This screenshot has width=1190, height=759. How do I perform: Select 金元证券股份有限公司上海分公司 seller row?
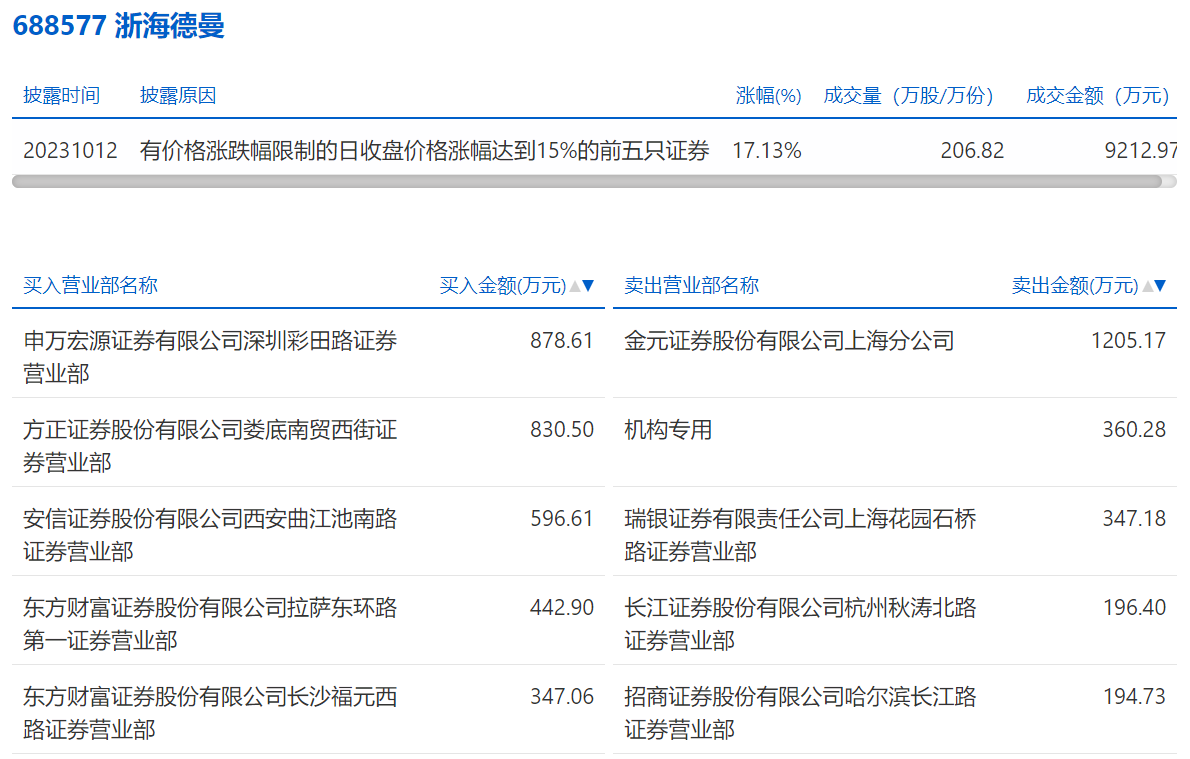895,356
